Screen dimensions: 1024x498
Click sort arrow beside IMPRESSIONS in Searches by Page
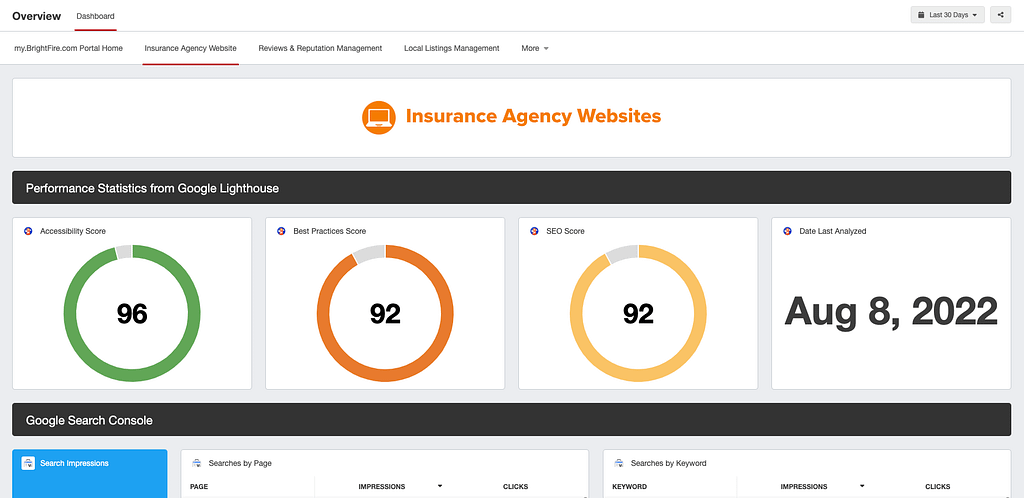440,486
